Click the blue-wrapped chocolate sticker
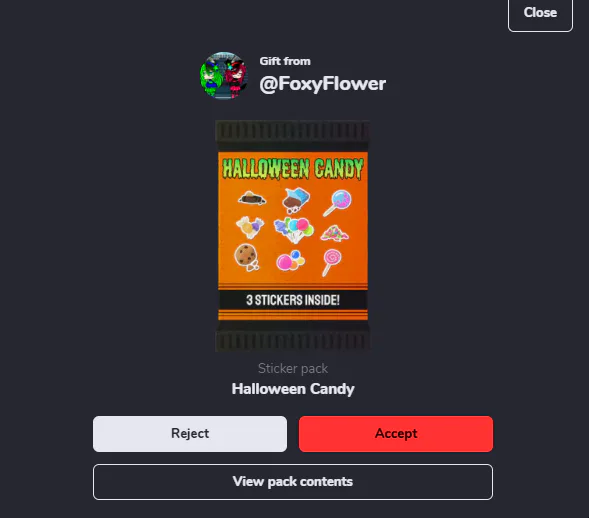589x518 pixels. [296, 200]
